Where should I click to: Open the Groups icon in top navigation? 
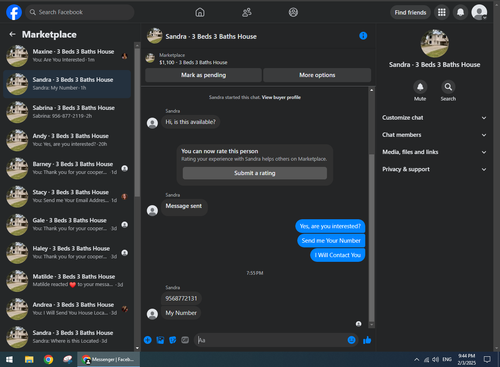click(293, 12)
